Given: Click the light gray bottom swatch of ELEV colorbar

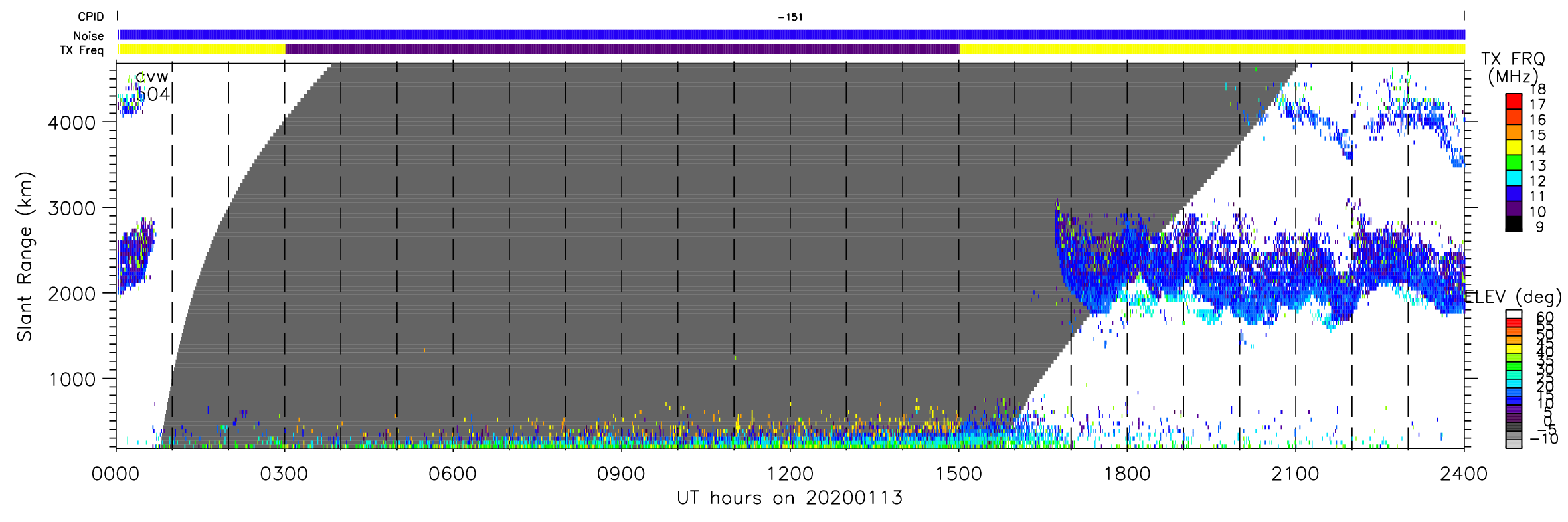Looking at the screenshot, I should click(x=1514, y=444).
